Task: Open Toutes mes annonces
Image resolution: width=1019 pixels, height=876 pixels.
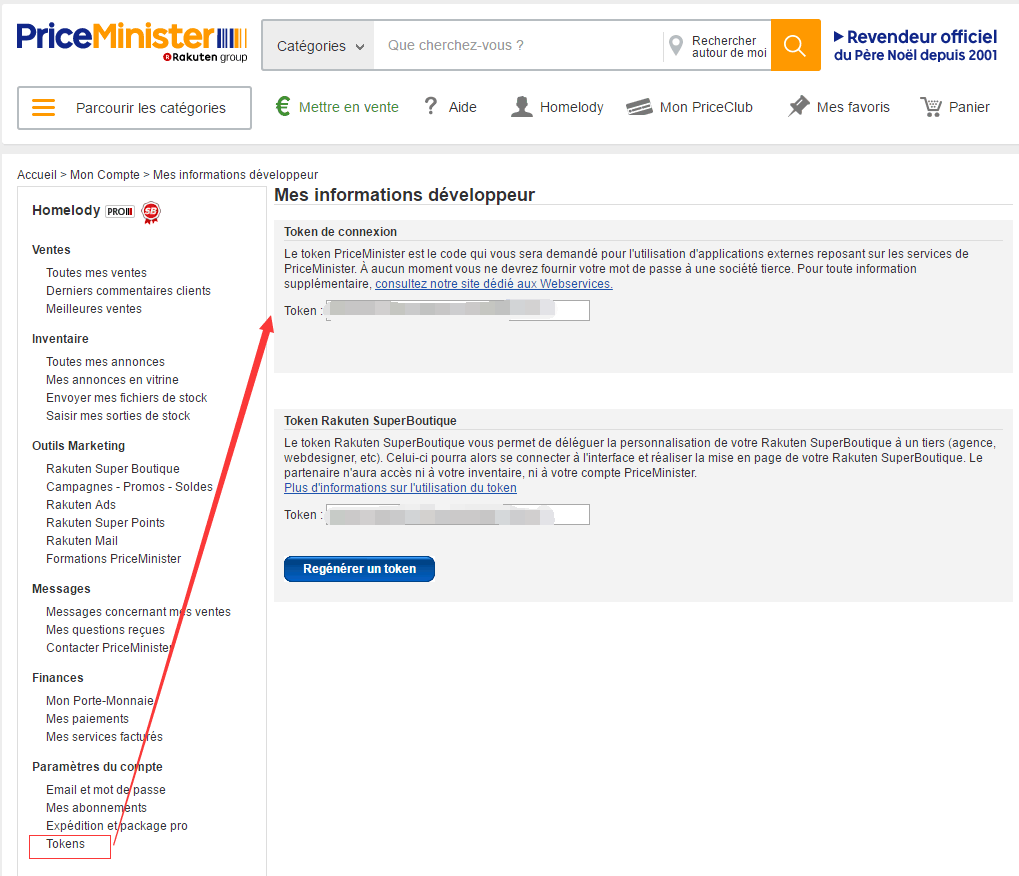Action: coord(105,362)
